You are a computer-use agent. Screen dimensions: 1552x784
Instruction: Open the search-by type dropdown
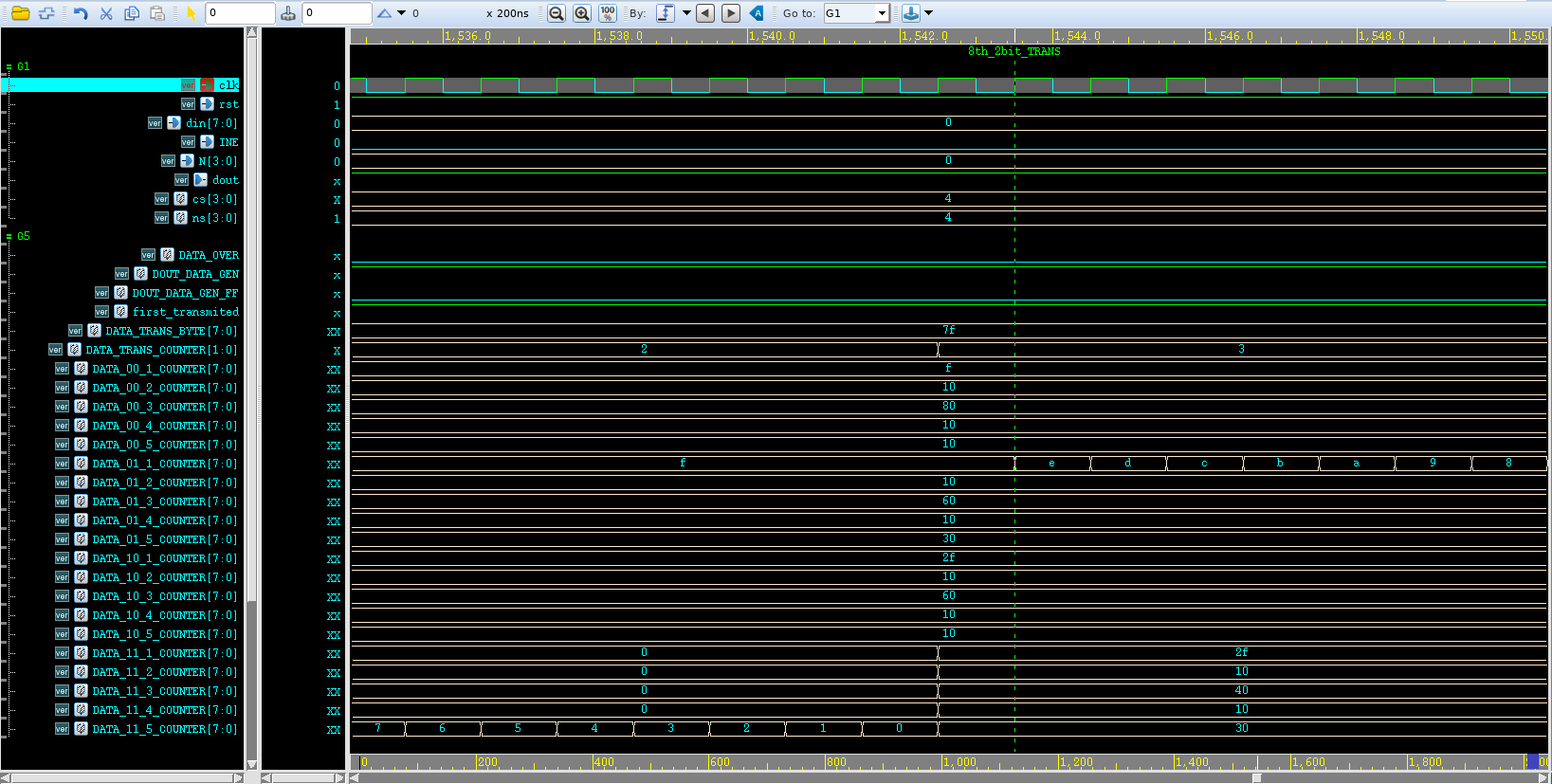pos(686,13)
